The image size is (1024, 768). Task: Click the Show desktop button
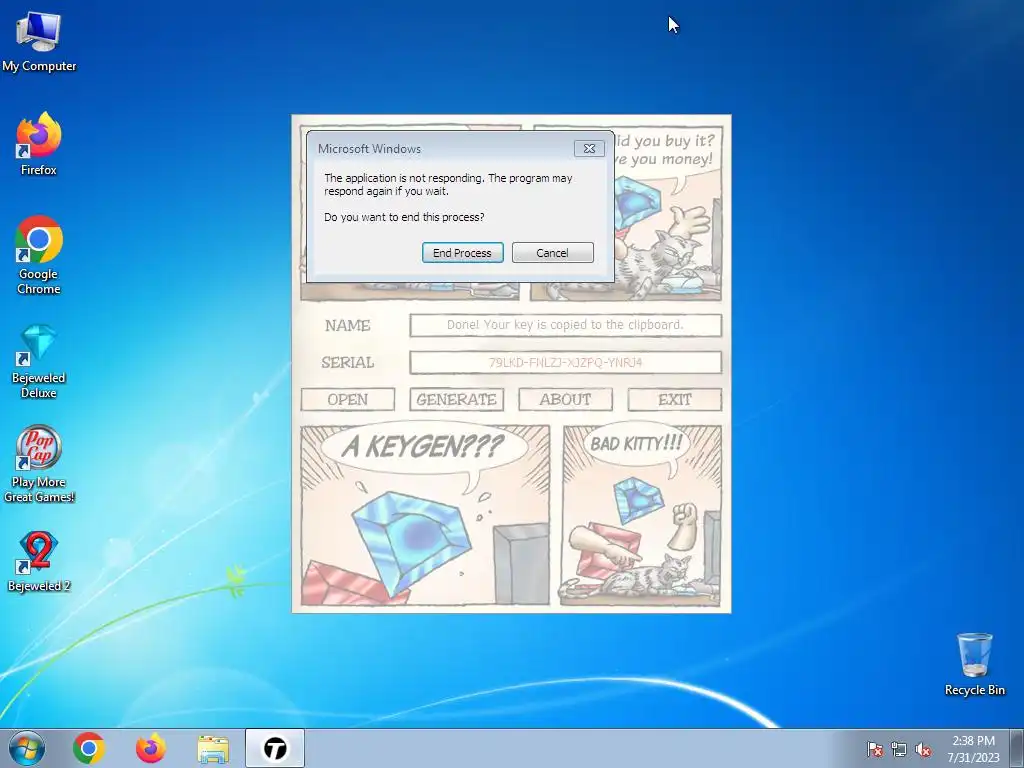pos(1017,748)
